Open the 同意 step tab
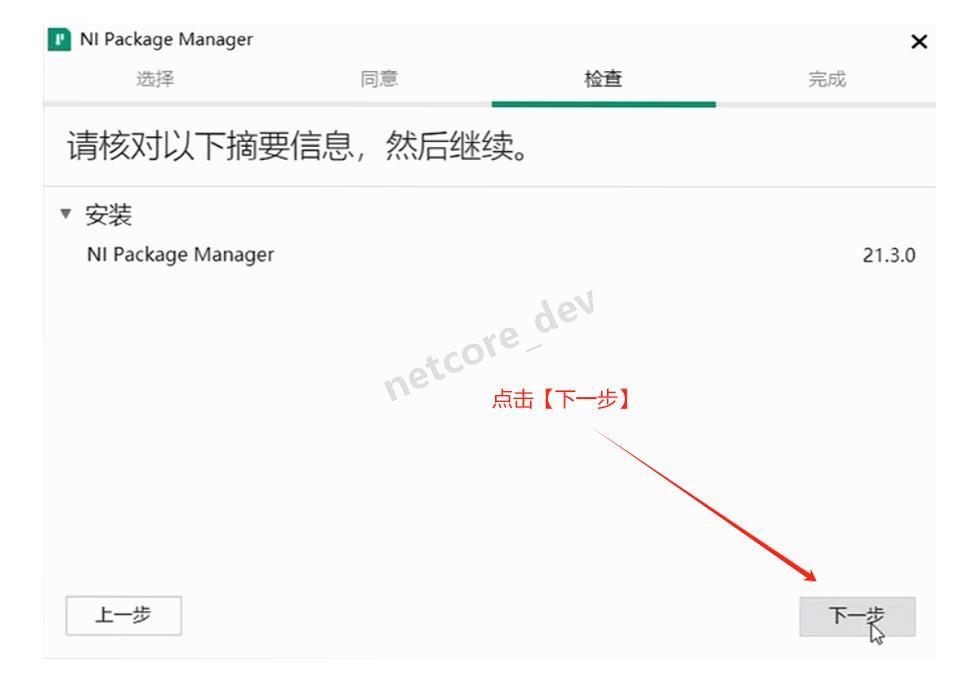The width and height of the screenshot is (979, 682). [x=379, y=79]
